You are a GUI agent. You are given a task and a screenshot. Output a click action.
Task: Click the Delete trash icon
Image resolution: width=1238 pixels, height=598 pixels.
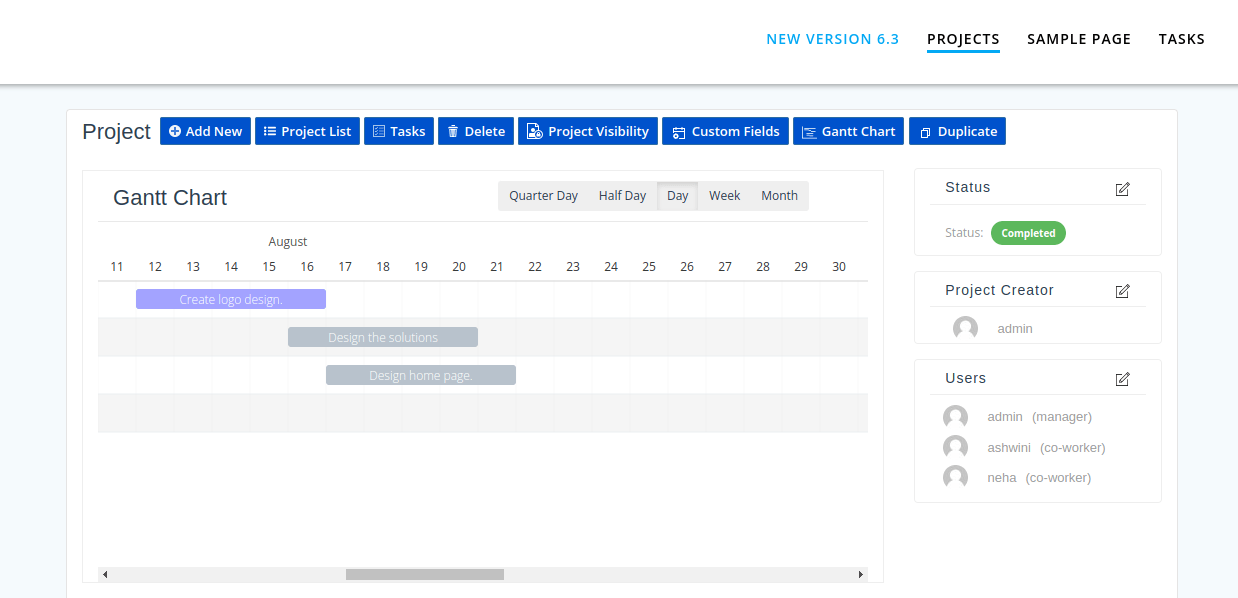coord(455,131)
